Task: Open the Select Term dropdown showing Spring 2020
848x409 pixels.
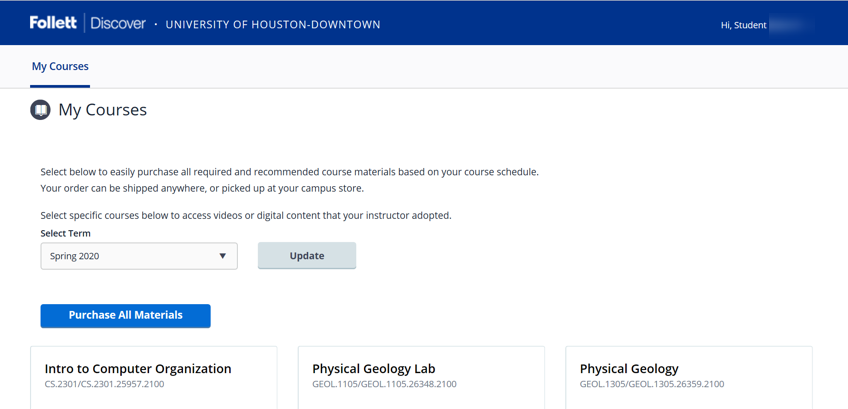Action: [139, 256]
